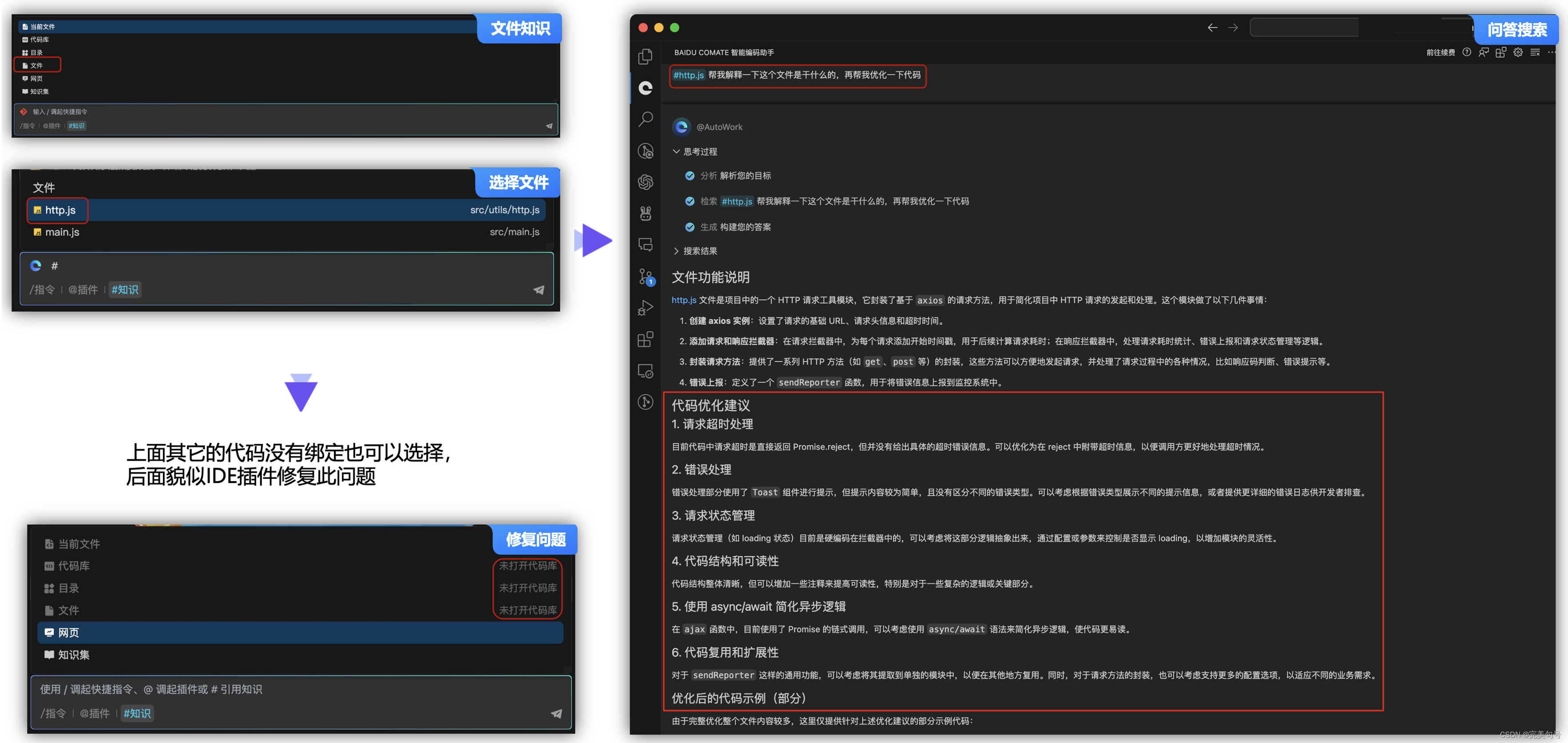
Task: Select 网页 in the 修复问题 menu
Action: (x=300, y=633)
